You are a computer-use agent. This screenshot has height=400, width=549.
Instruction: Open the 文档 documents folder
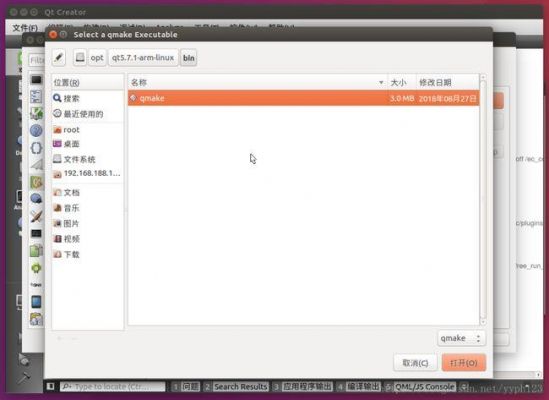[x=88, y=192]
